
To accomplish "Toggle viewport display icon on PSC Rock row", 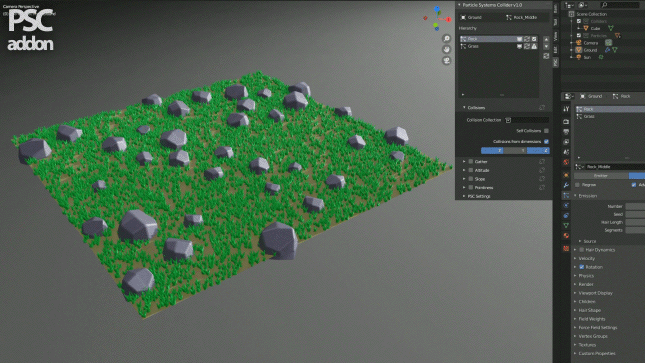I will [520, 39].
